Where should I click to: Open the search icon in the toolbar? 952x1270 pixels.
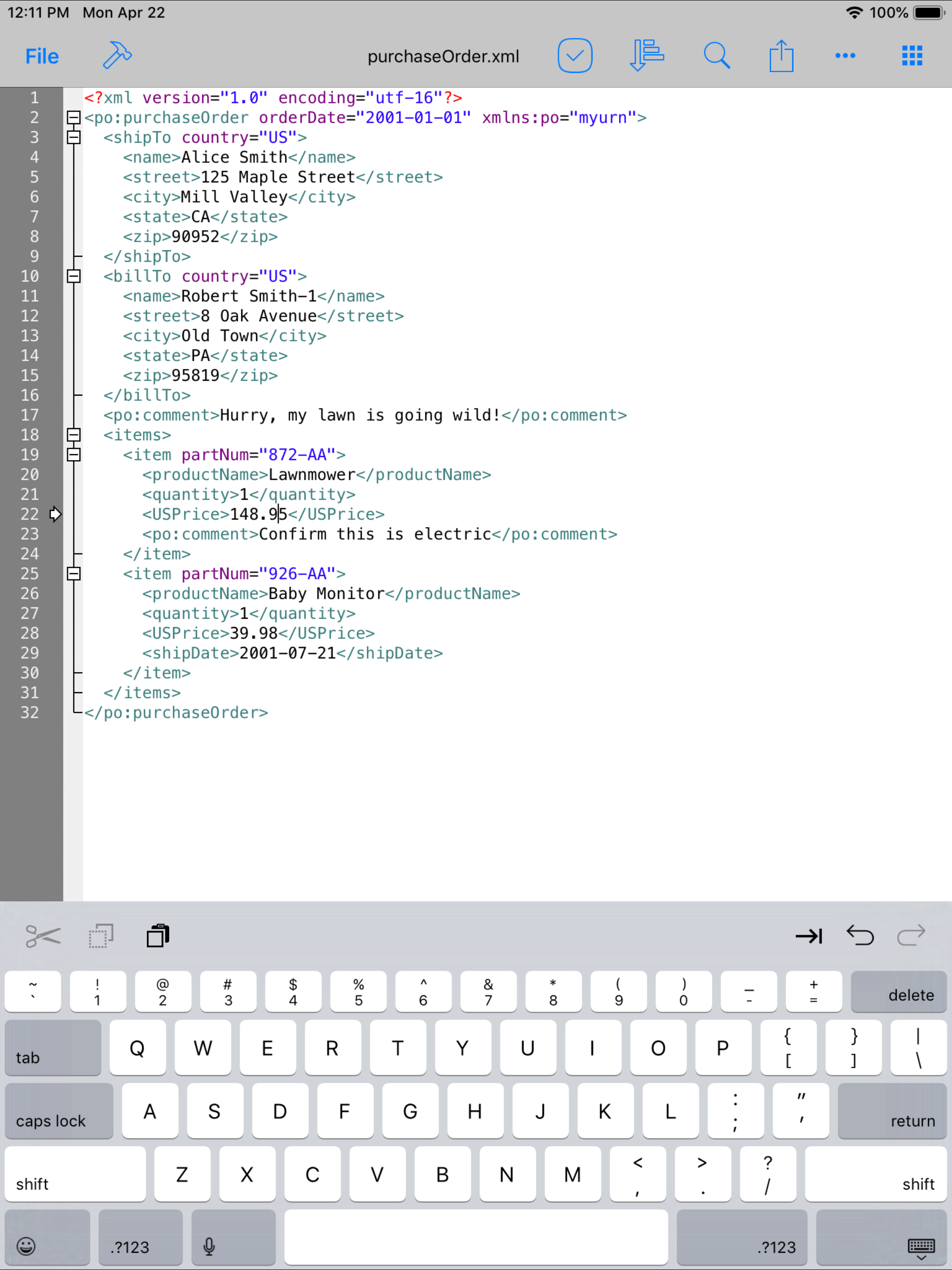pos(717,56)
